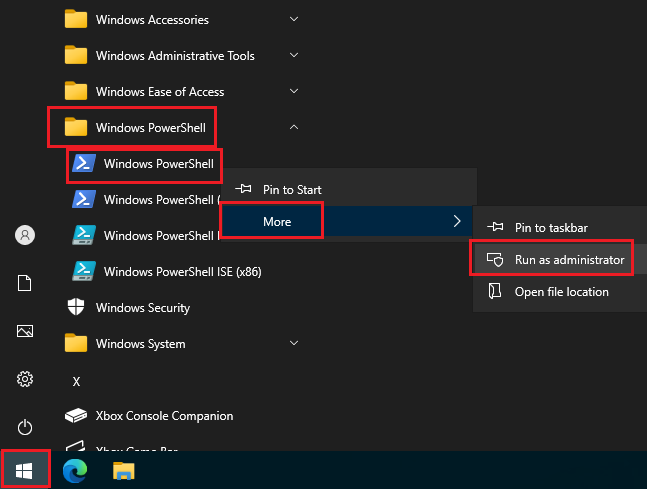This screenshot has height=489, width=647.
Task: Open the More submenu entry
Action: [277, 221]
